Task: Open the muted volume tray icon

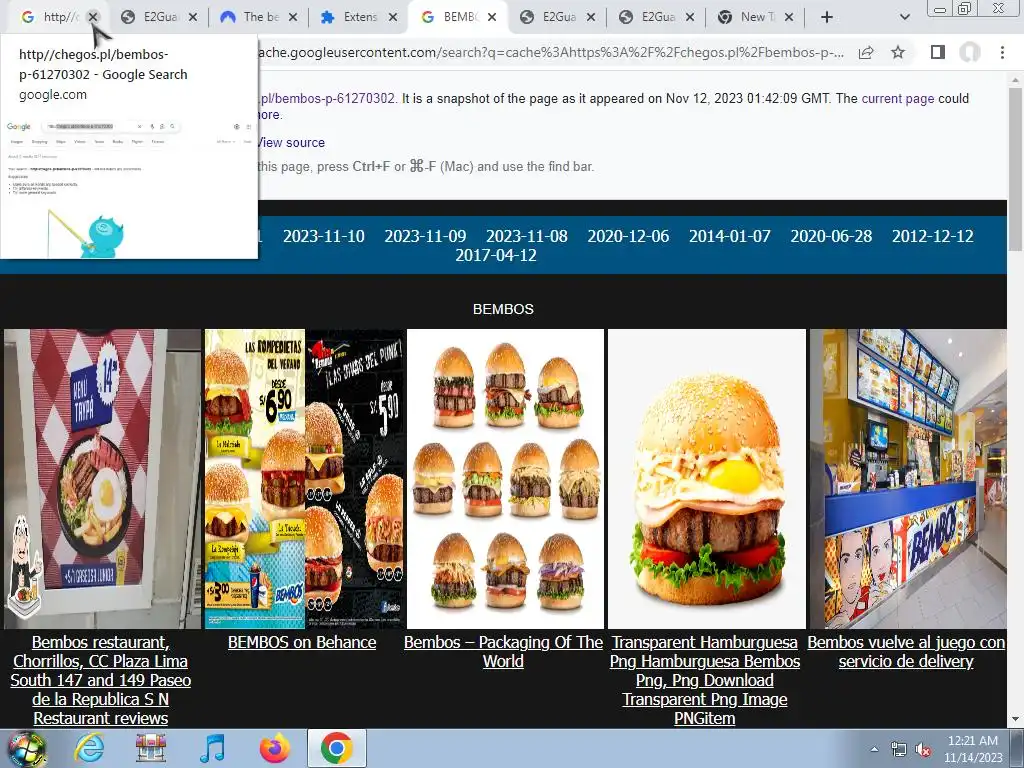Action: click(923, 749)
